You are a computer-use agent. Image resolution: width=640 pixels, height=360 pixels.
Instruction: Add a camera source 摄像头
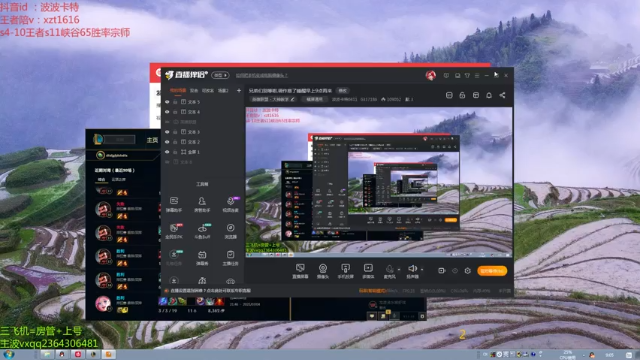323,271
